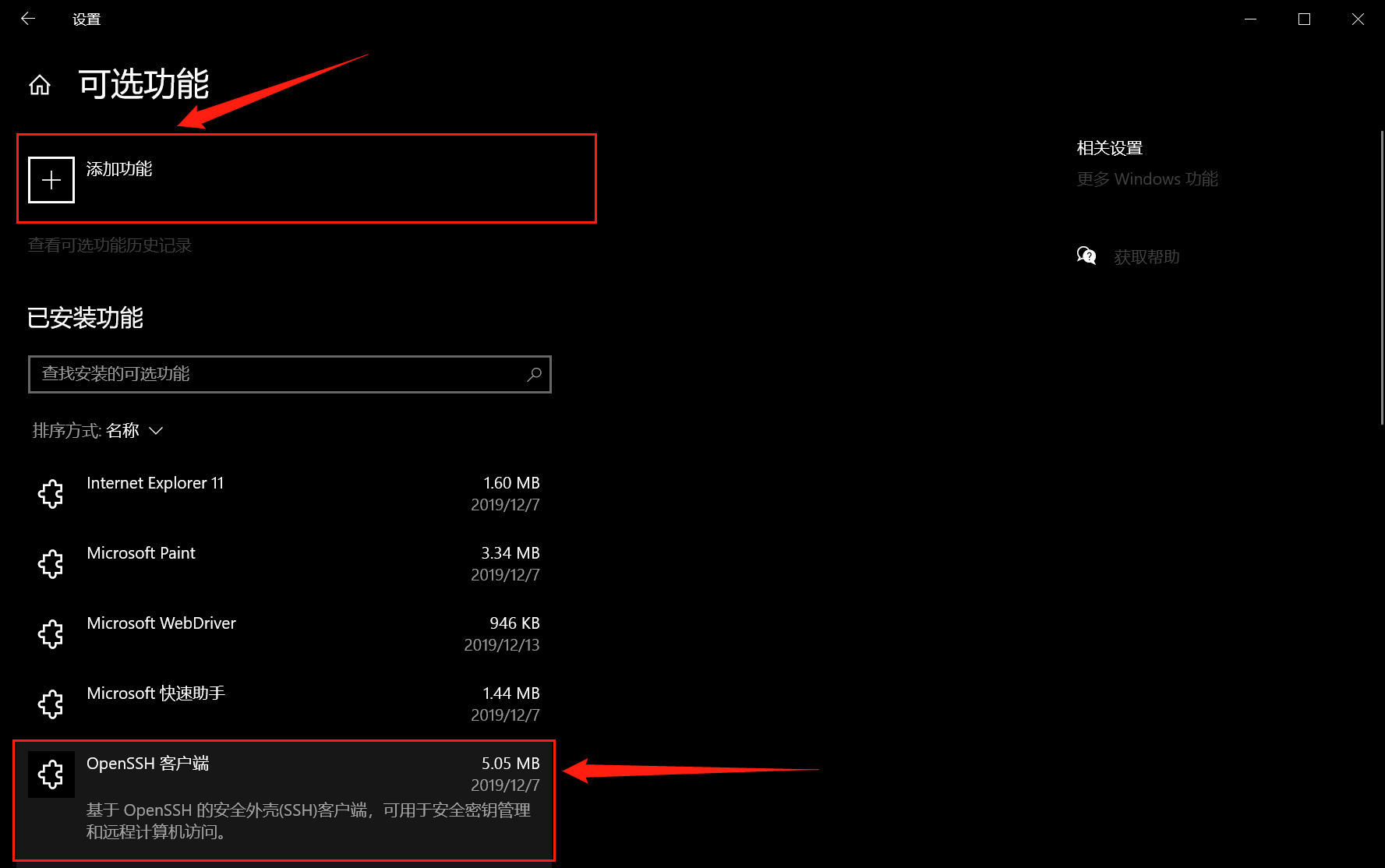This screenshot has height=868, width=1385.
Task: Open the 获取帮助 link
Action: coord(1147,257)
